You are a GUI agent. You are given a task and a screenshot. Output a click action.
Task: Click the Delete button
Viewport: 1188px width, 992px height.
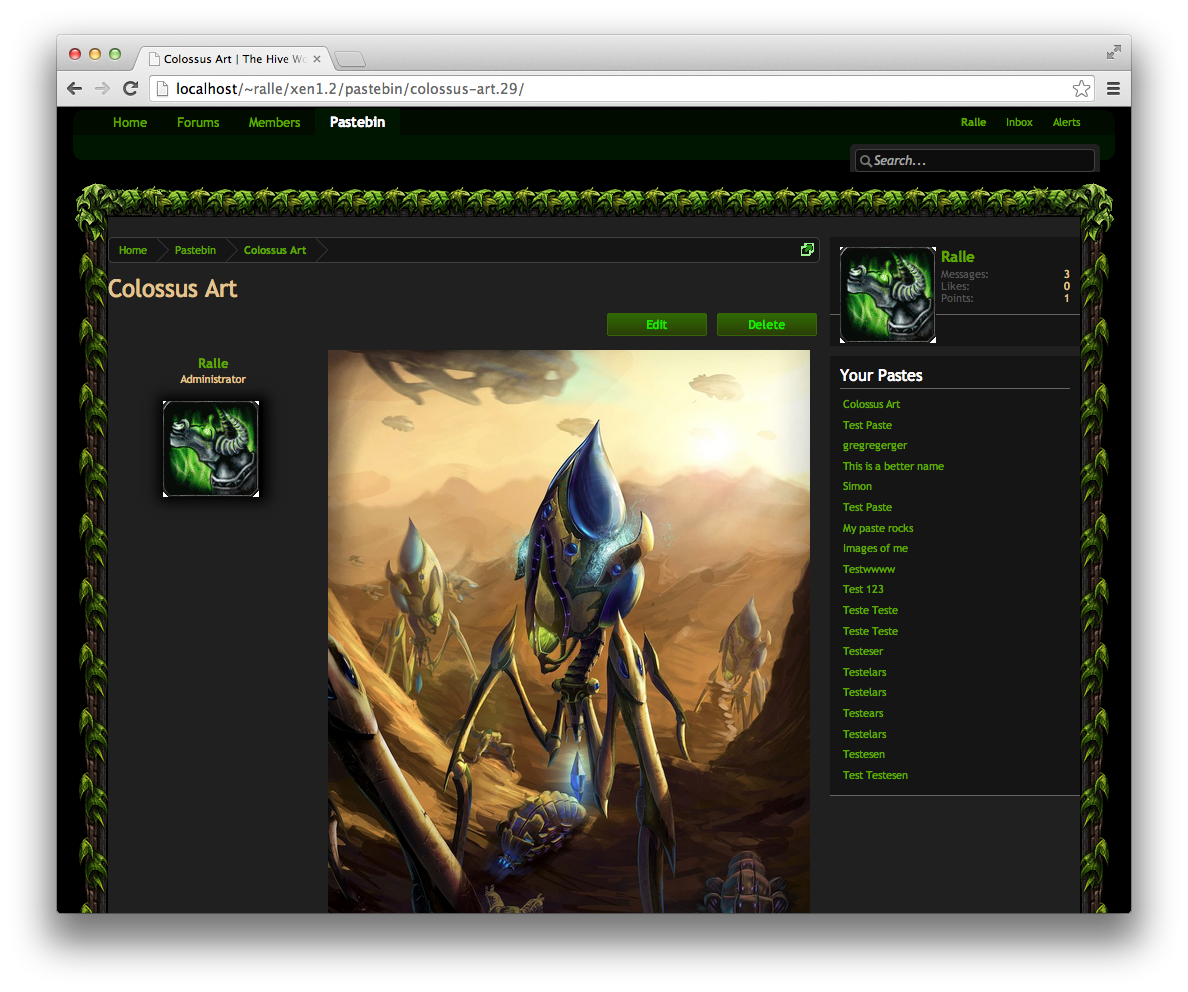tap(767, 324)
